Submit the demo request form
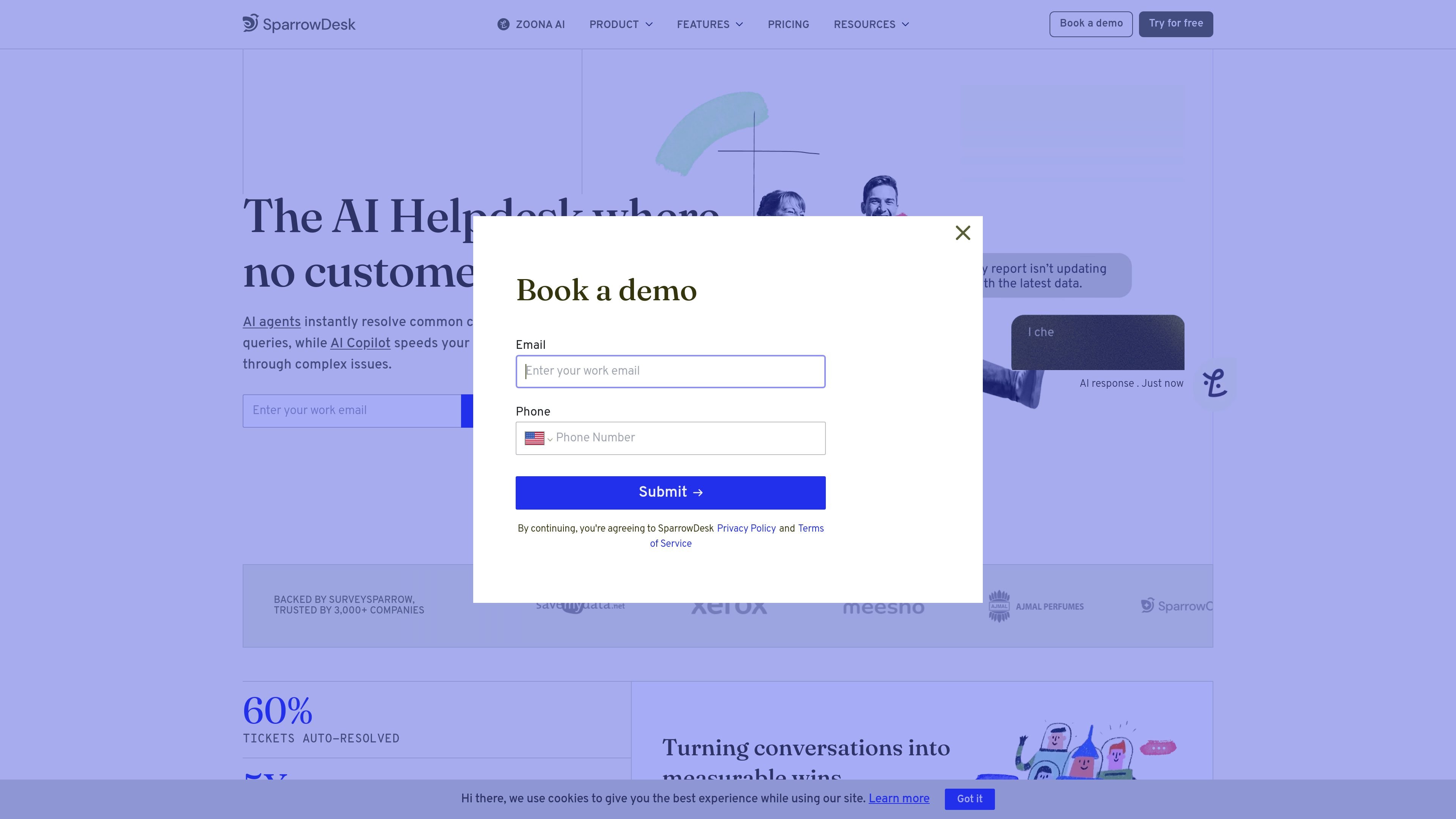 (670, 492)
